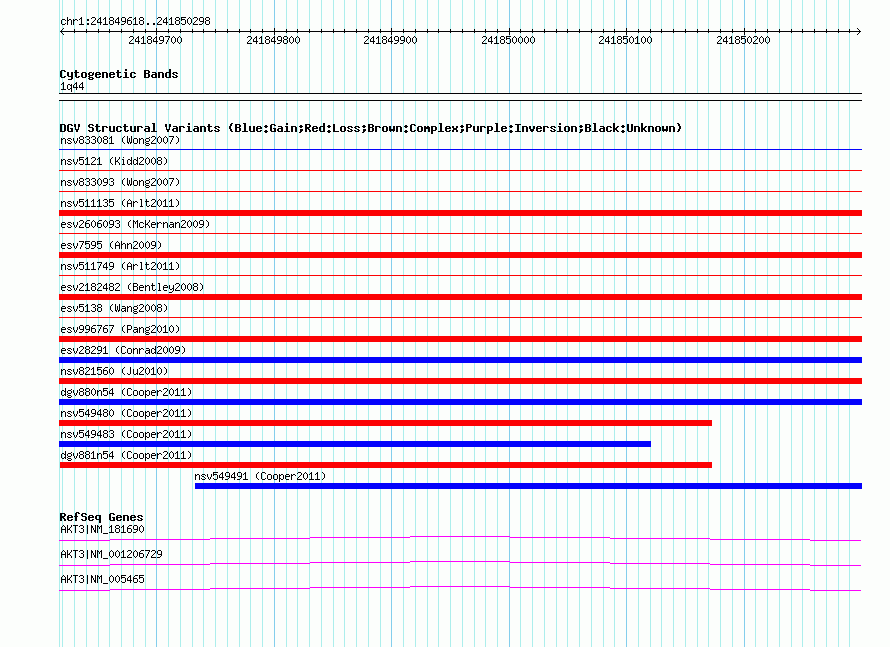Open transcript AKT3|NM_181690
This screenshot has height=647, width=890.
(x=102, y=530)
